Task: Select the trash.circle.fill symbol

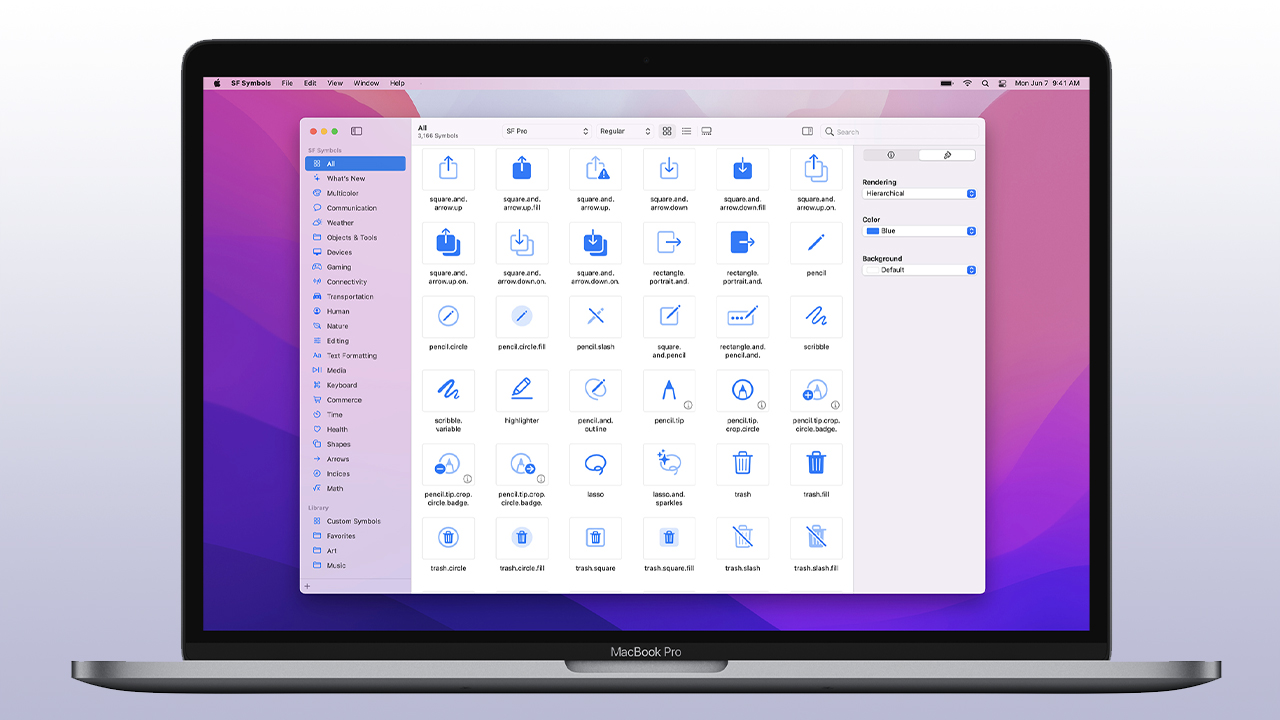Action: tap(521, 539)
